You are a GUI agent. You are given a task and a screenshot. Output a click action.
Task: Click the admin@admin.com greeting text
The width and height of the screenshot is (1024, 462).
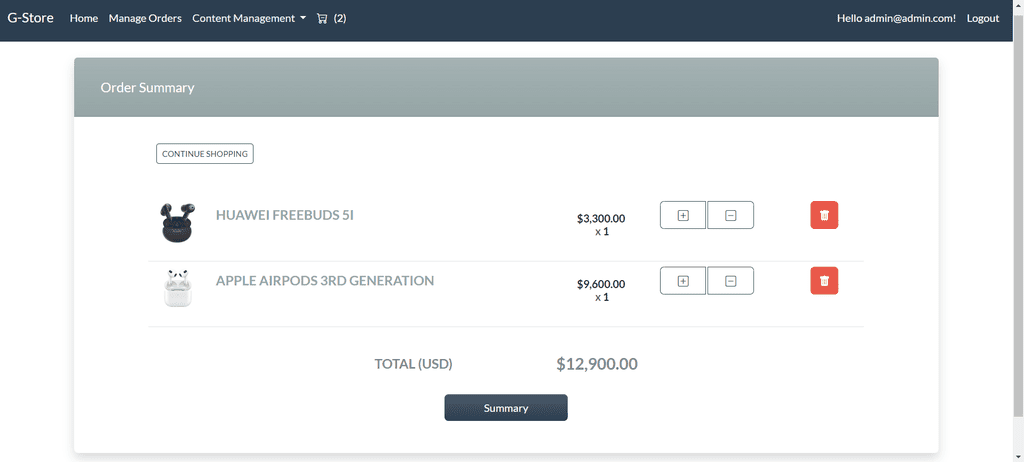(896, 18)
